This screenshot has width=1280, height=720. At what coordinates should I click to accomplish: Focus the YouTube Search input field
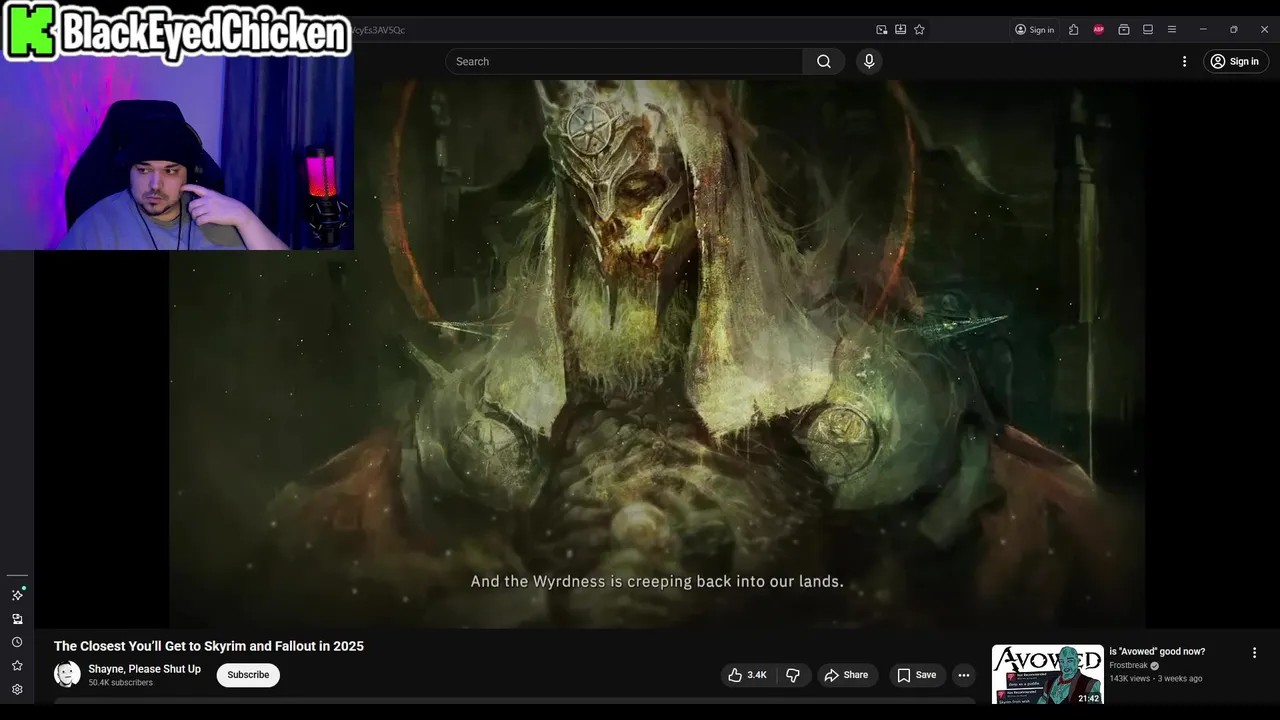click(624, 61)
